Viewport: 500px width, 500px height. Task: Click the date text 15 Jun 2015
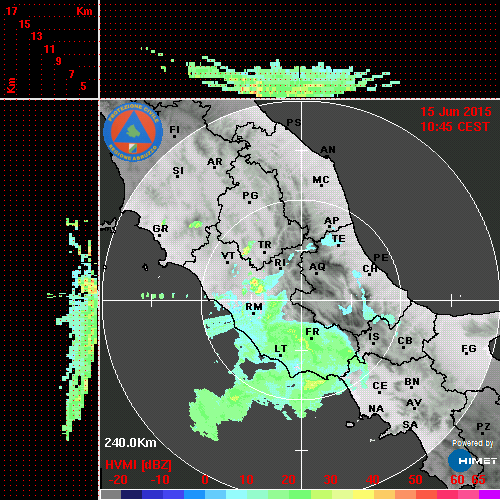click(456, 112)
